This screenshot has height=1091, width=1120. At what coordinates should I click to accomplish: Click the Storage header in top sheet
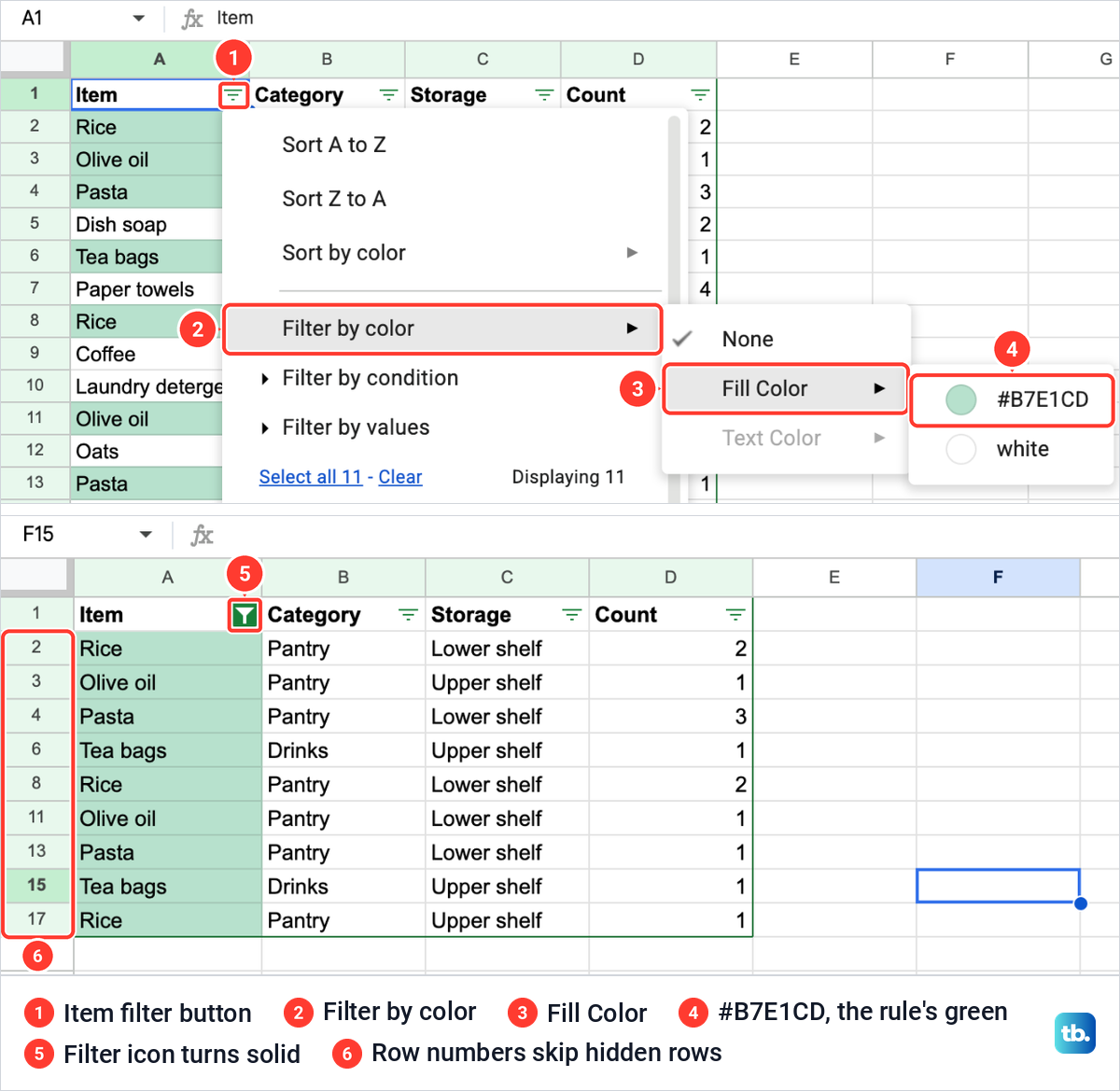click(x=483, y=95)
